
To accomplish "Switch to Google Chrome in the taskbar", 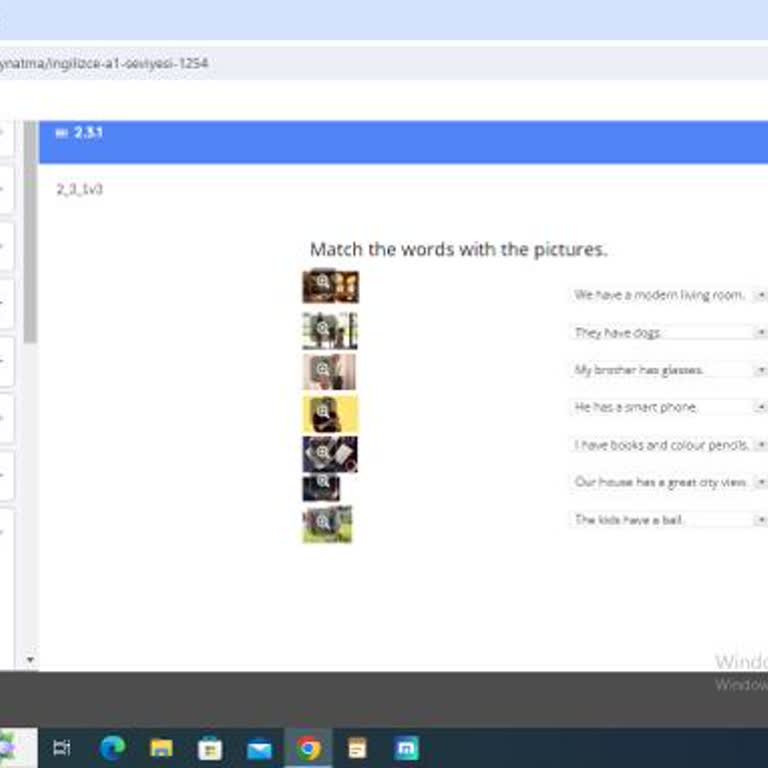I will click(309, 748).
